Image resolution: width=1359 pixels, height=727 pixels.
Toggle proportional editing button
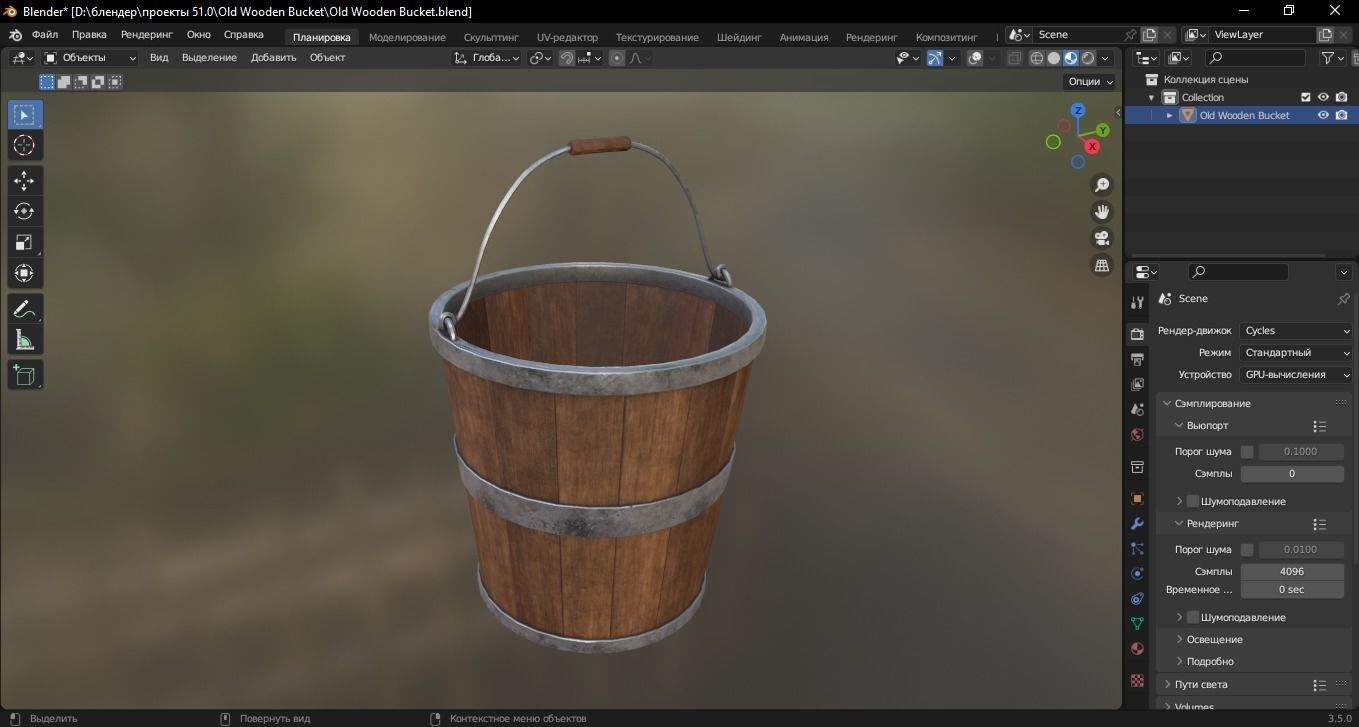tap(617, 58)
